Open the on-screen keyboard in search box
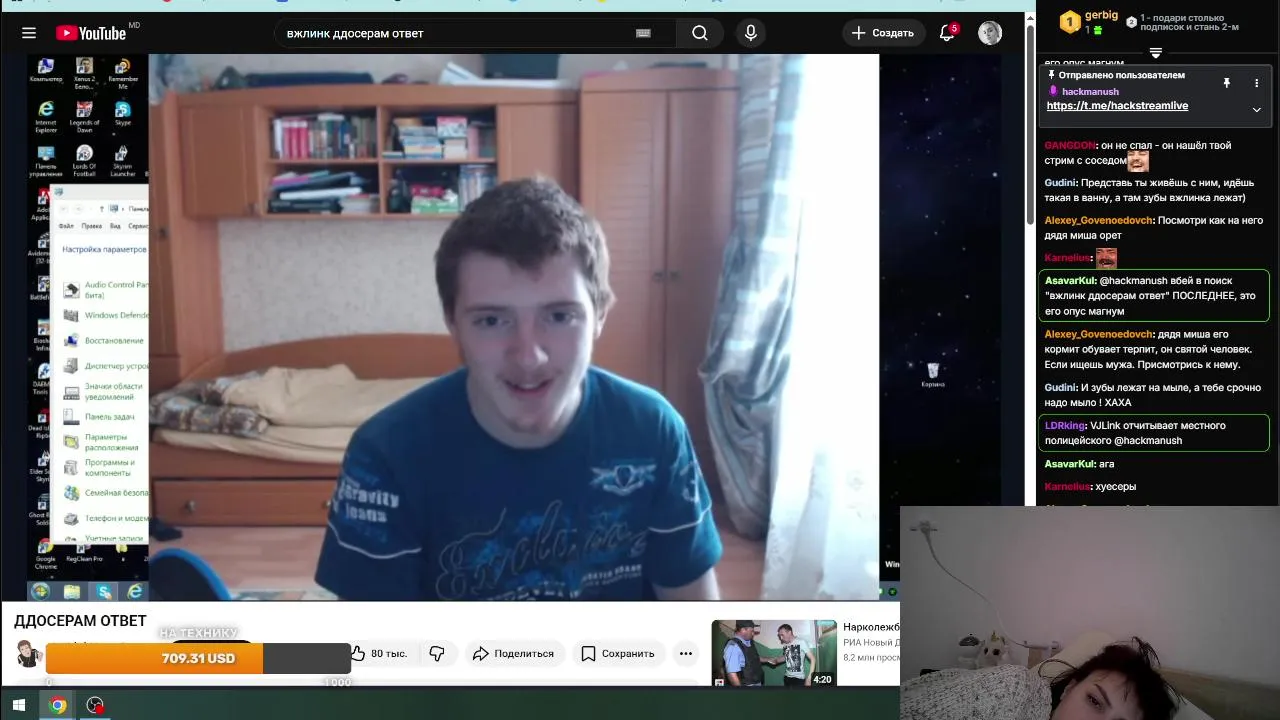 [643, 33]
